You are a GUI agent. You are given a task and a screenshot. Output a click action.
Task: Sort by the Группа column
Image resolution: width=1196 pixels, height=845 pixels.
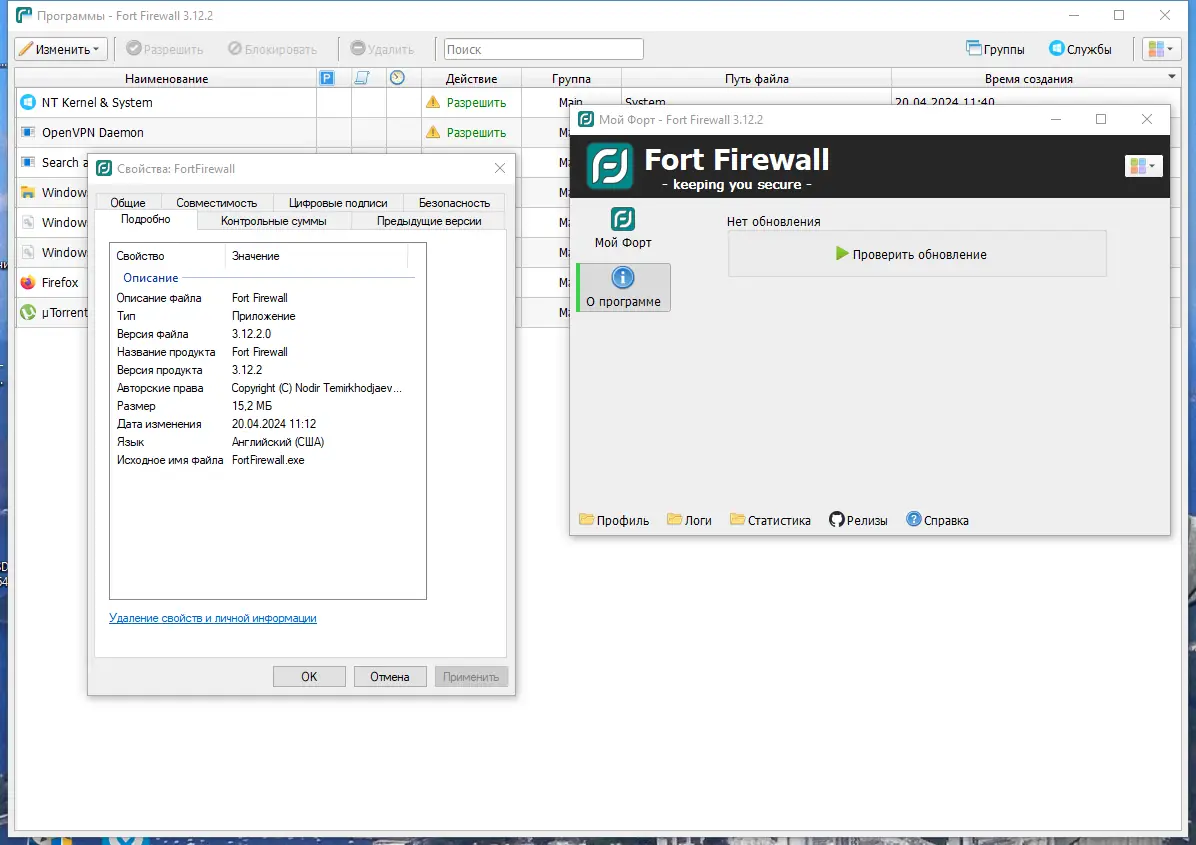571,79
